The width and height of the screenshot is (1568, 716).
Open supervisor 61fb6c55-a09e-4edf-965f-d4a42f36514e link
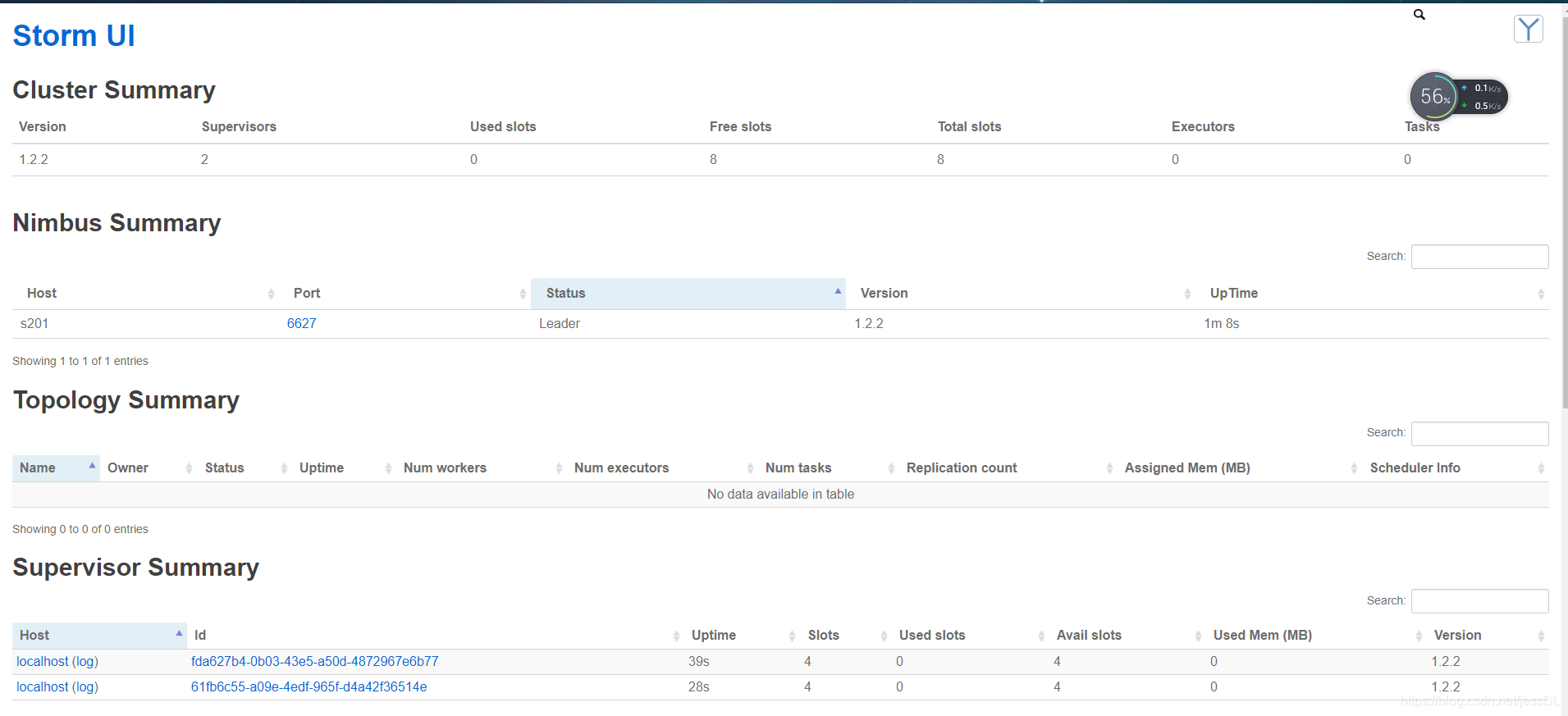pos(309,686)
